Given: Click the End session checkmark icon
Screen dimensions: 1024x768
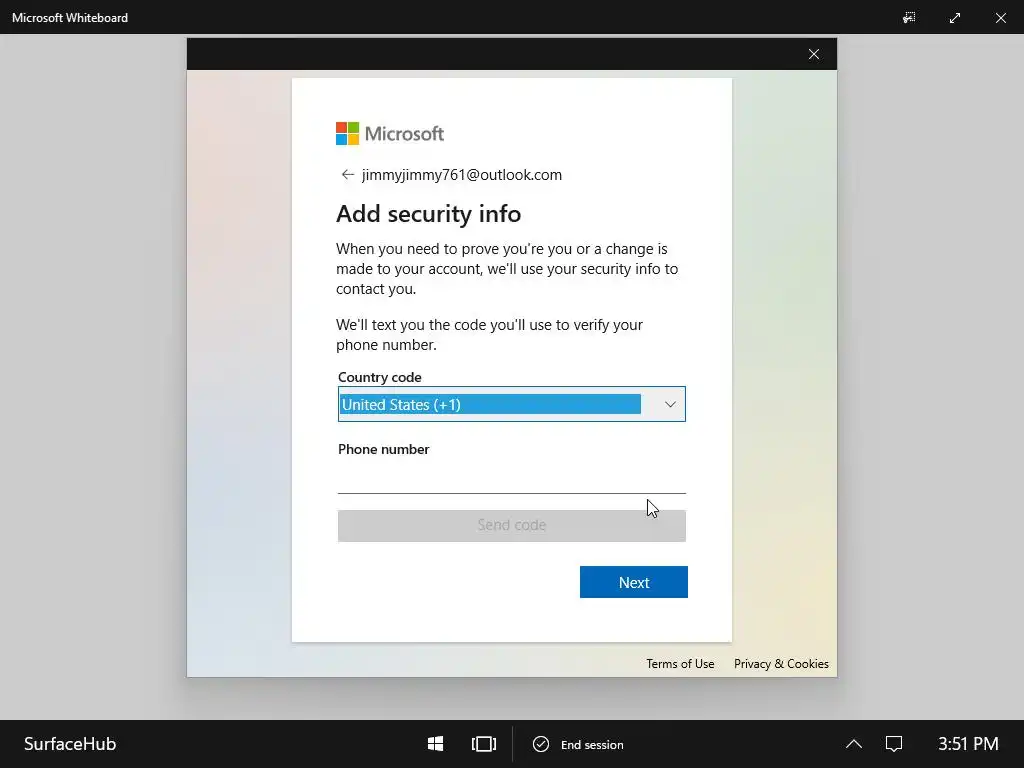Looking at the screenshot, I should [x=541, y=744].
